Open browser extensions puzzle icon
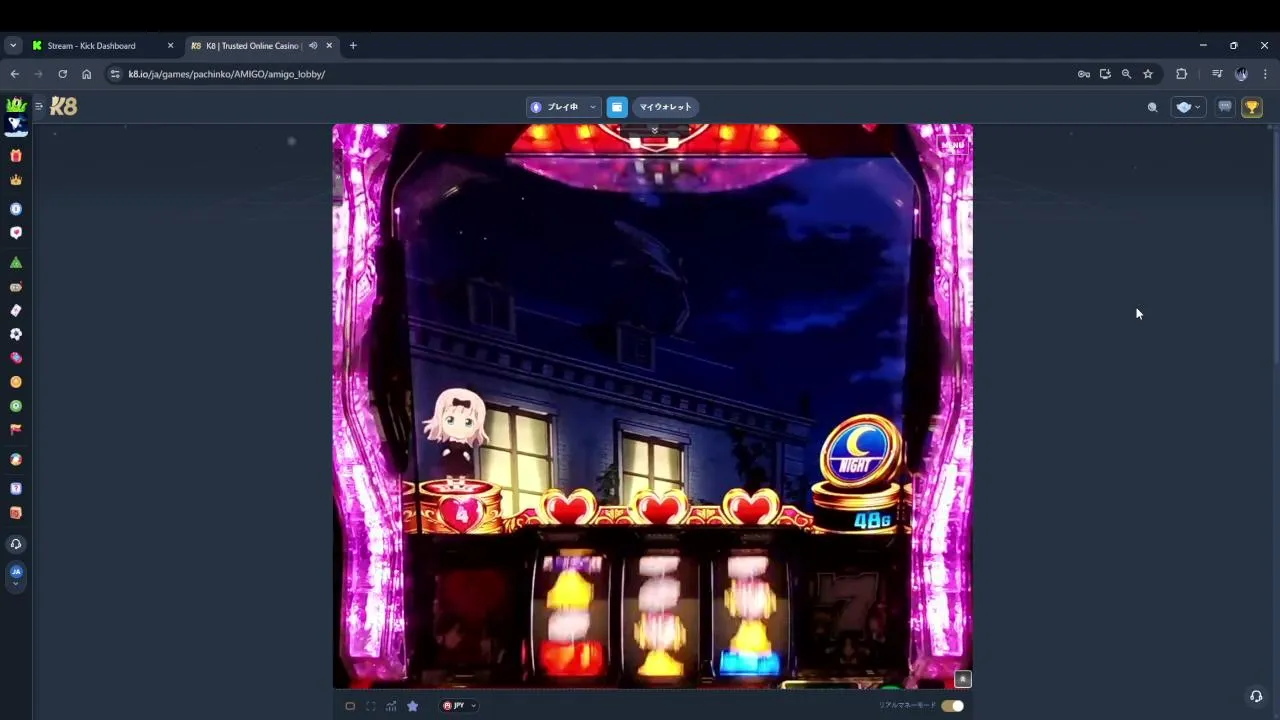 (x=1181, y=74)
